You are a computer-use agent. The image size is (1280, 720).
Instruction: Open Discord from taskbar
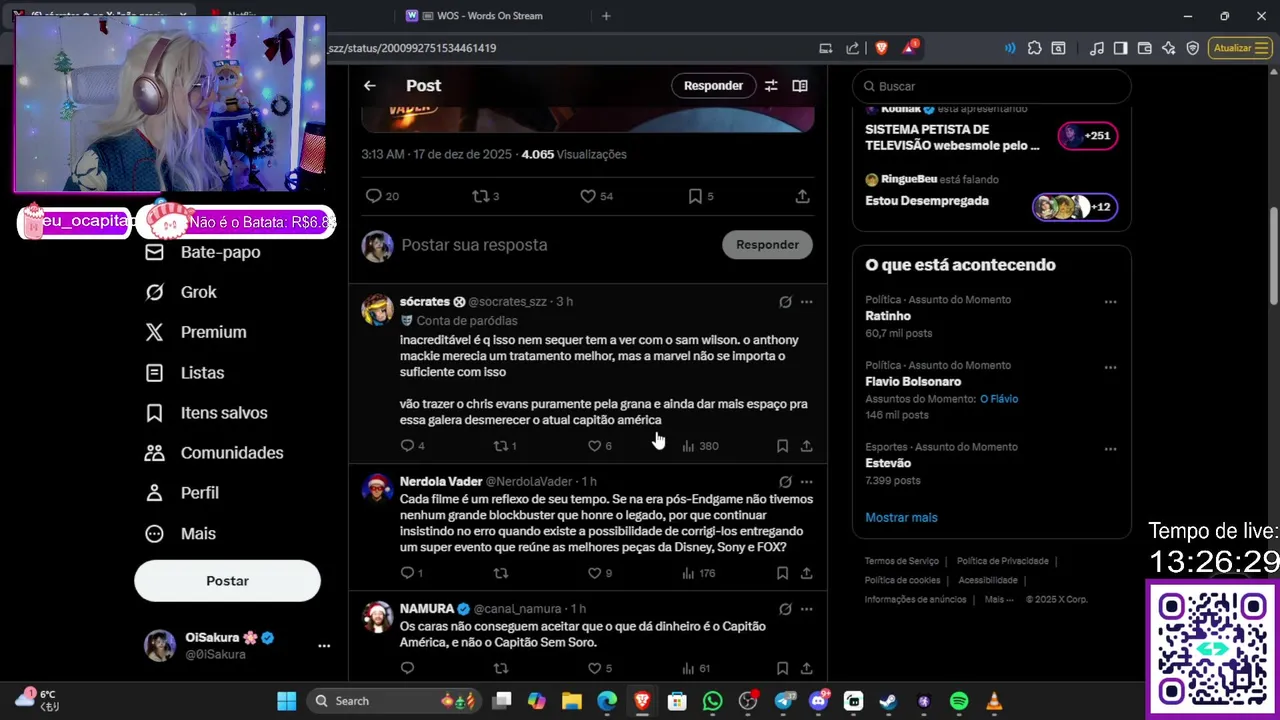click(818, 701)
